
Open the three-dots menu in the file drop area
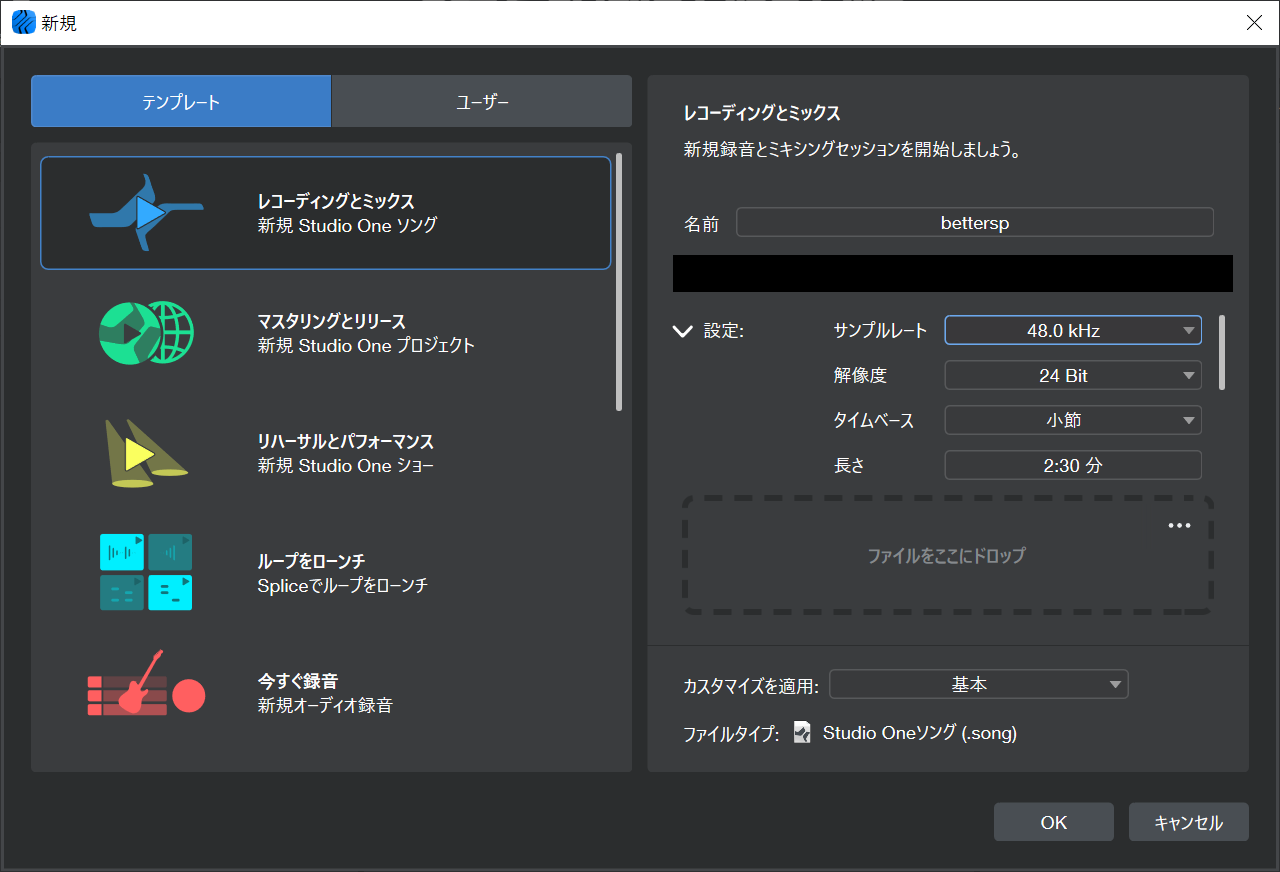(1180, 526)
